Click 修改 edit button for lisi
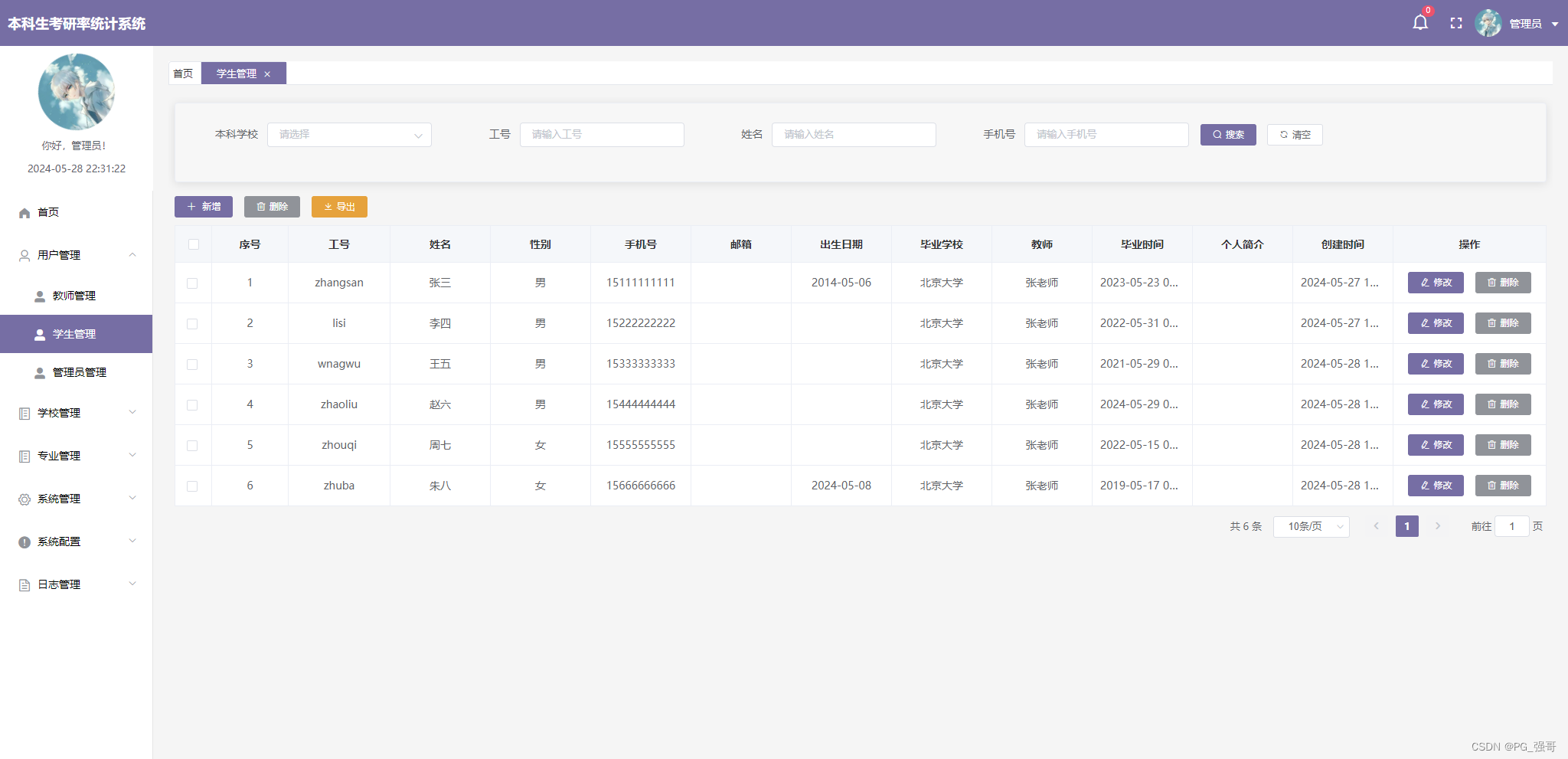 pyautogui.click(x=1436, y=323)
